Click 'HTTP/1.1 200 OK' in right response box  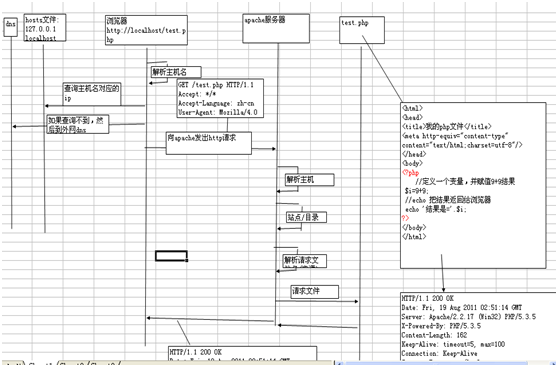[x=427, y=298]
